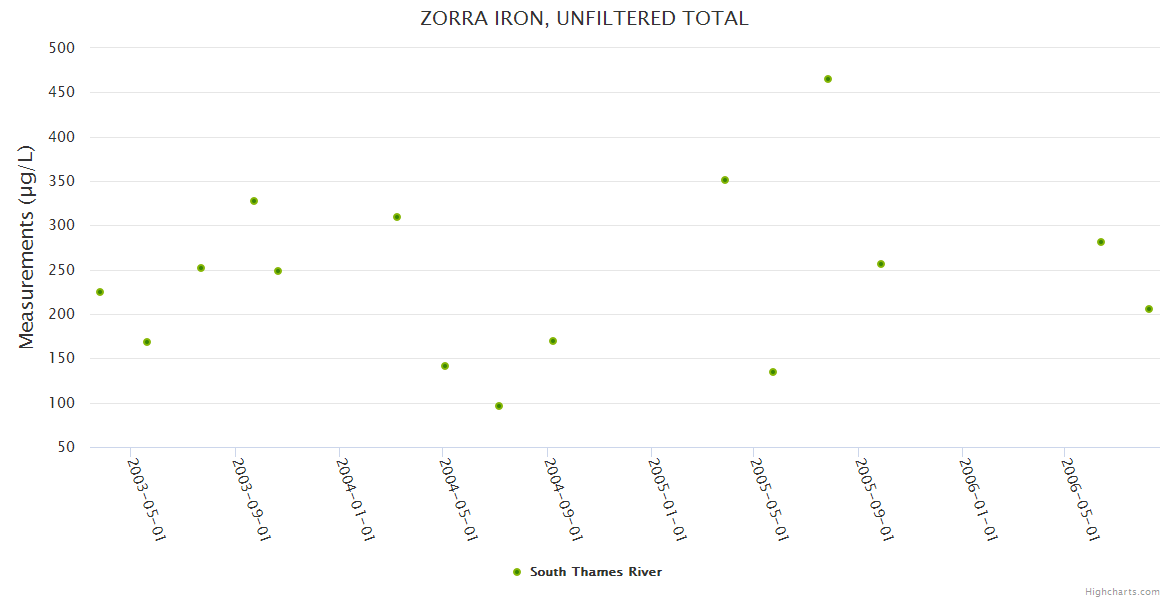Viewport: 1170px width, 600px height.
Task: Click the green legend marker icon
Action: (517, 572)
